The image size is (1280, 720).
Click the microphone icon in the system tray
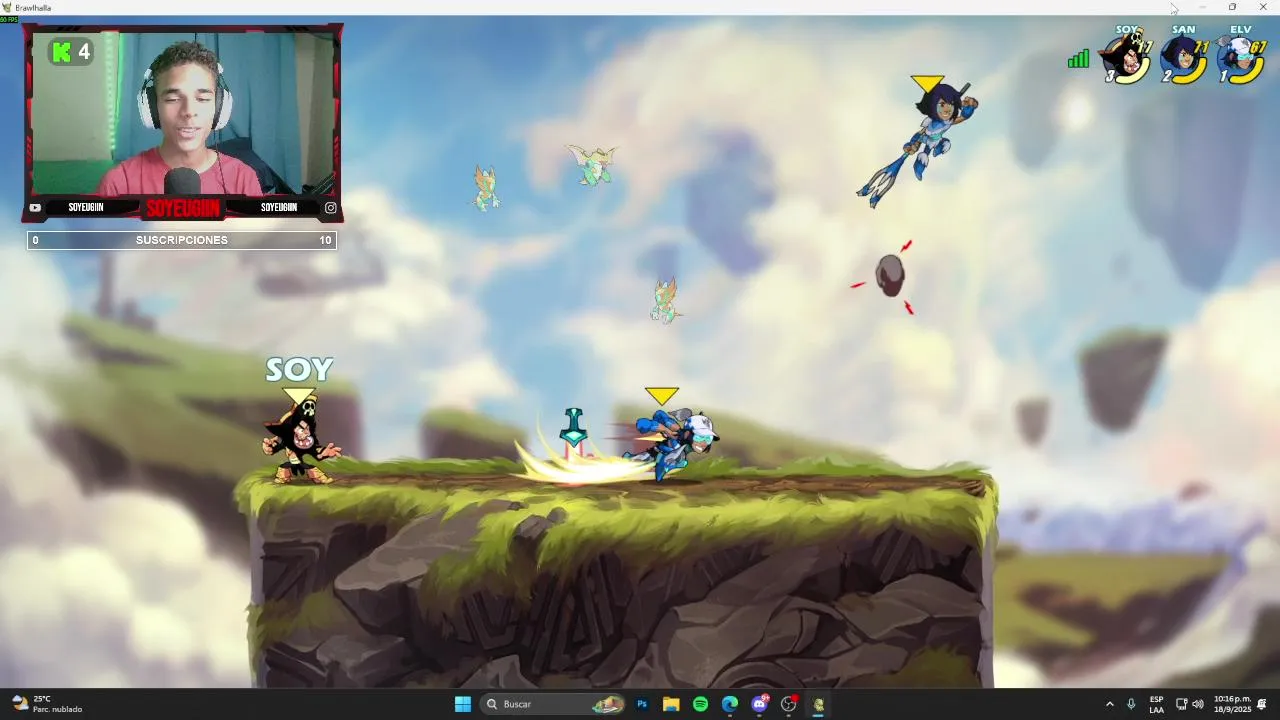coord(1131,704)
